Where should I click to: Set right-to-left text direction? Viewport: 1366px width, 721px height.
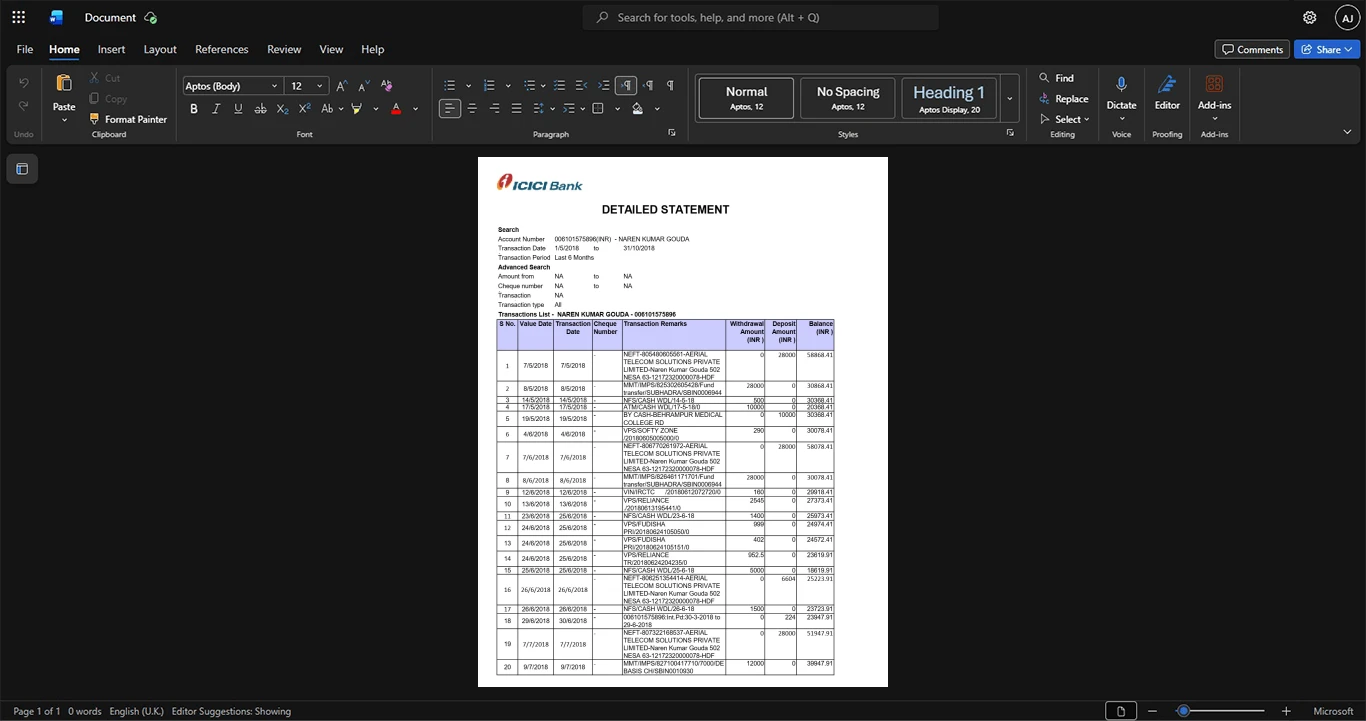pyautogui.click(x=648, y=85)
